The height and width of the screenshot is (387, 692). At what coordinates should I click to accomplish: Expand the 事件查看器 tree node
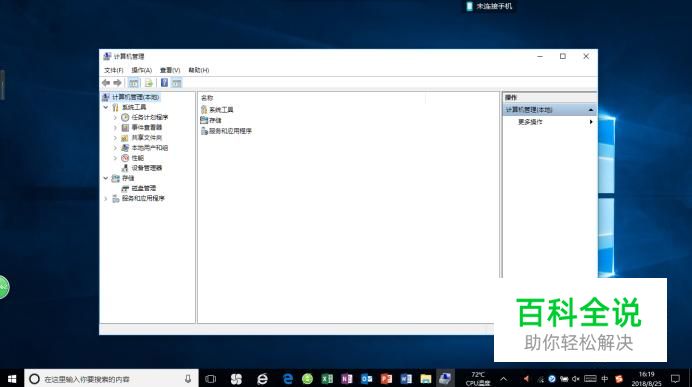pos(115,128)
